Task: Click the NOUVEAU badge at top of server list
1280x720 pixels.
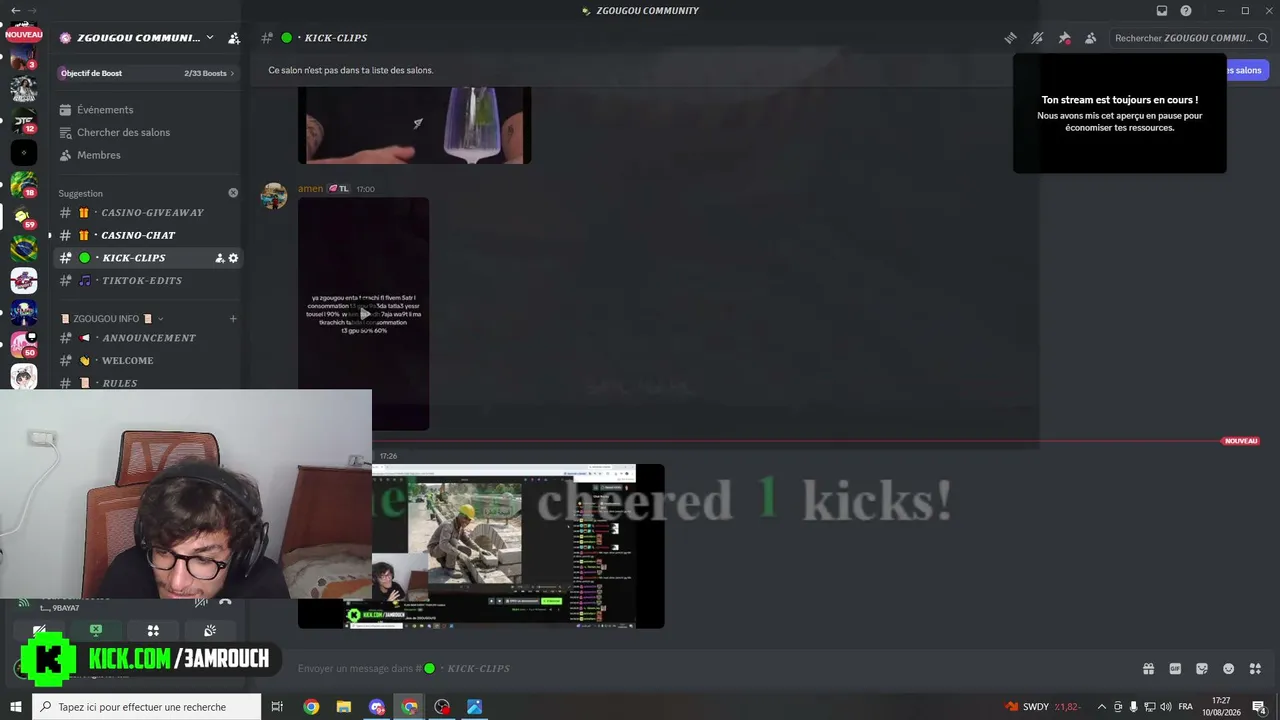Action: click(24, 34)
